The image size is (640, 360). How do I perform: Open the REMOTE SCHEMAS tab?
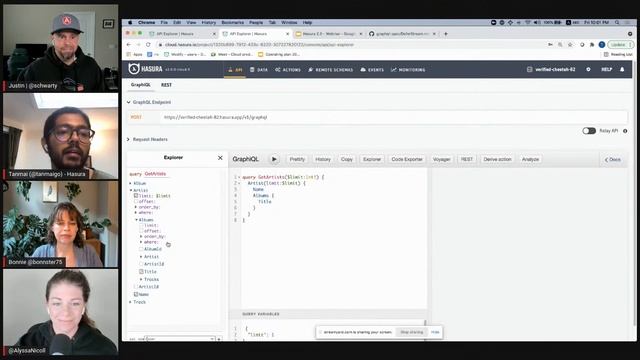point(331,70)
